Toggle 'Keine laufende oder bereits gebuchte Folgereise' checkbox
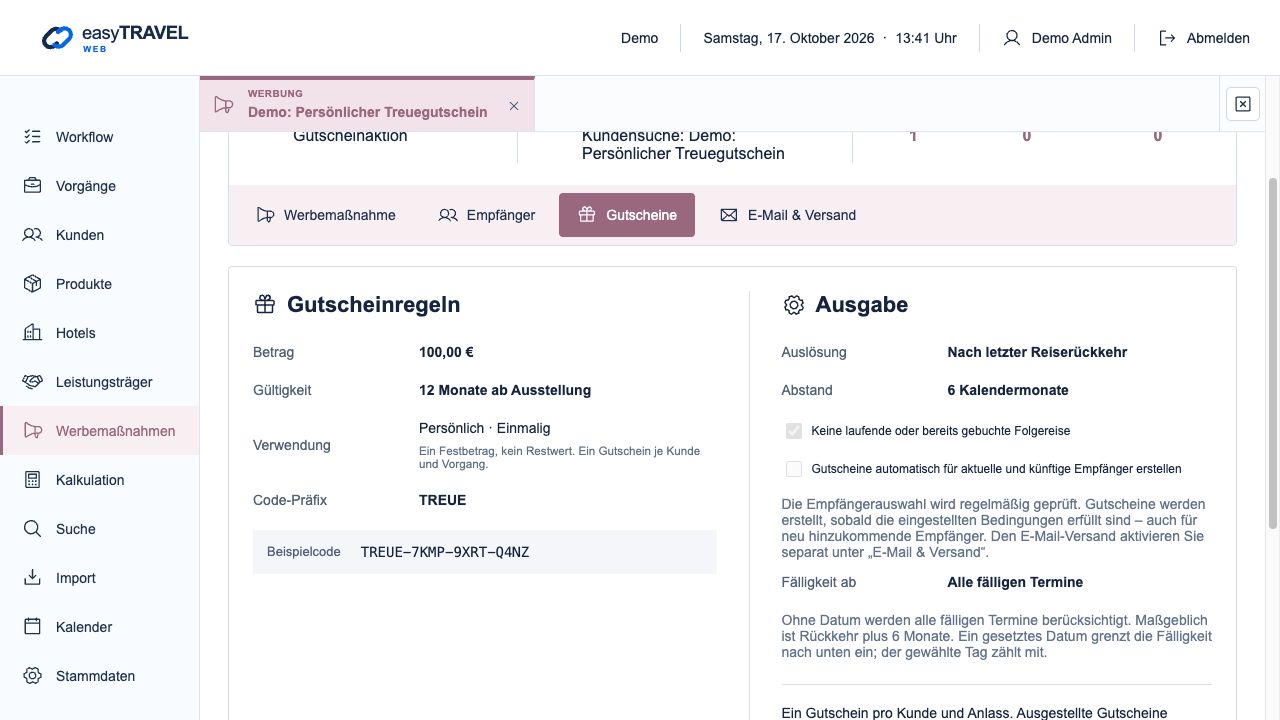This screenshot has height=720, width=1280. coord(794,431)
